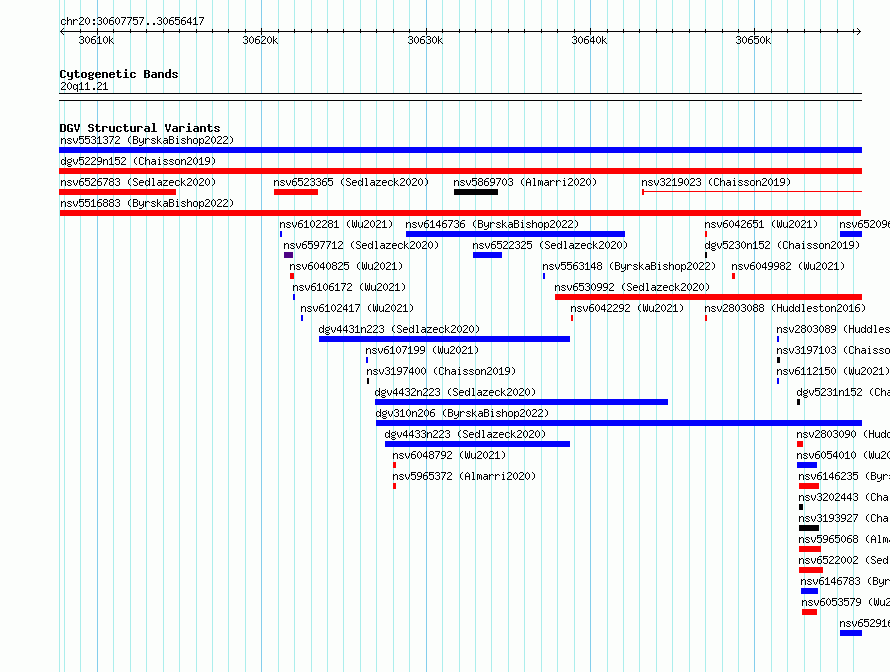This screenshot has width=890, height=672.
Task: Click the 30640k ruler position
Action: pyautogui.click(x=589, y=40)
